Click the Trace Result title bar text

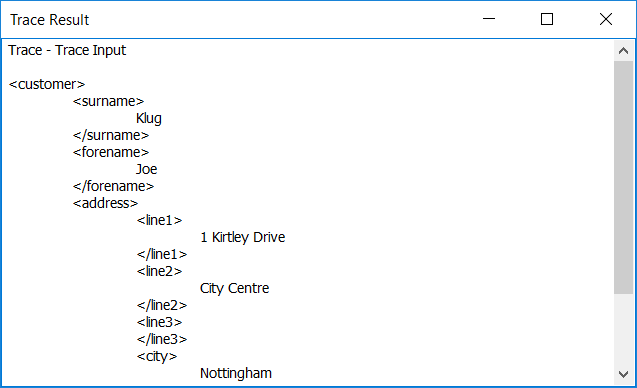(x=50, y=20)
